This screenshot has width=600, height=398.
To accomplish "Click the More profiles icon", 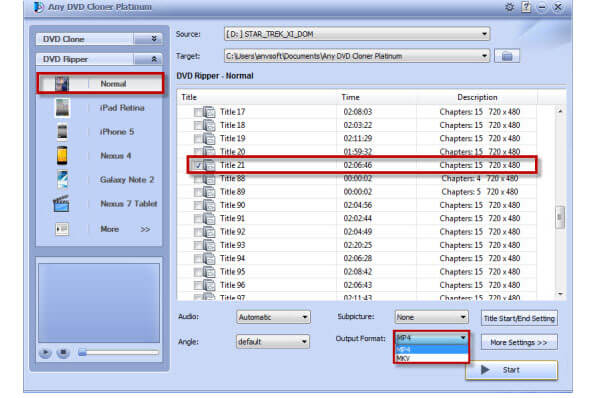I will [x=62, y=229].
